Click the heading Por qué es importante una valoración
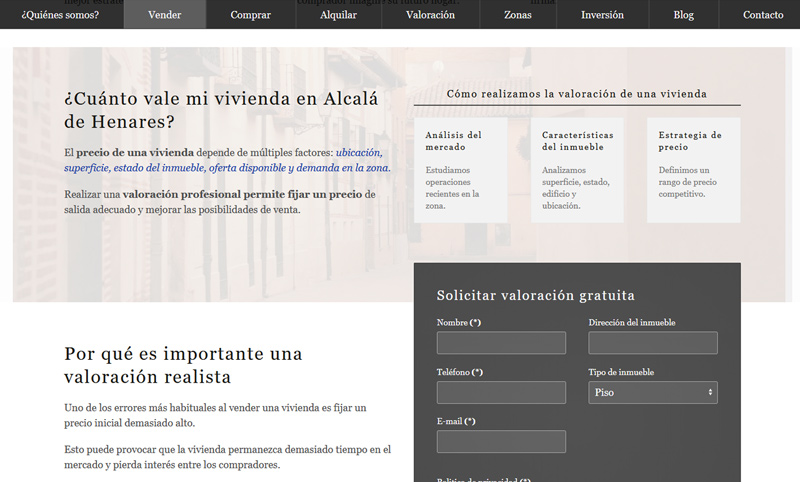800x482 pixels. [x=183, y=365]
